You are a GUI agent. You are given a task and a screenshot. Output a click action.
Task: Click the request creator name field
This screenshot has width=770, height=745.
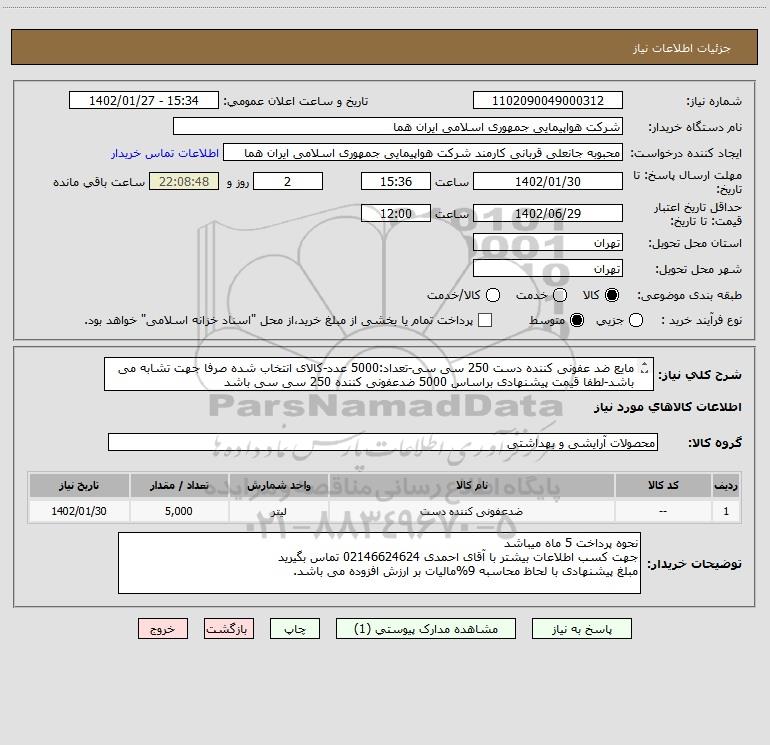coord(423,152)
